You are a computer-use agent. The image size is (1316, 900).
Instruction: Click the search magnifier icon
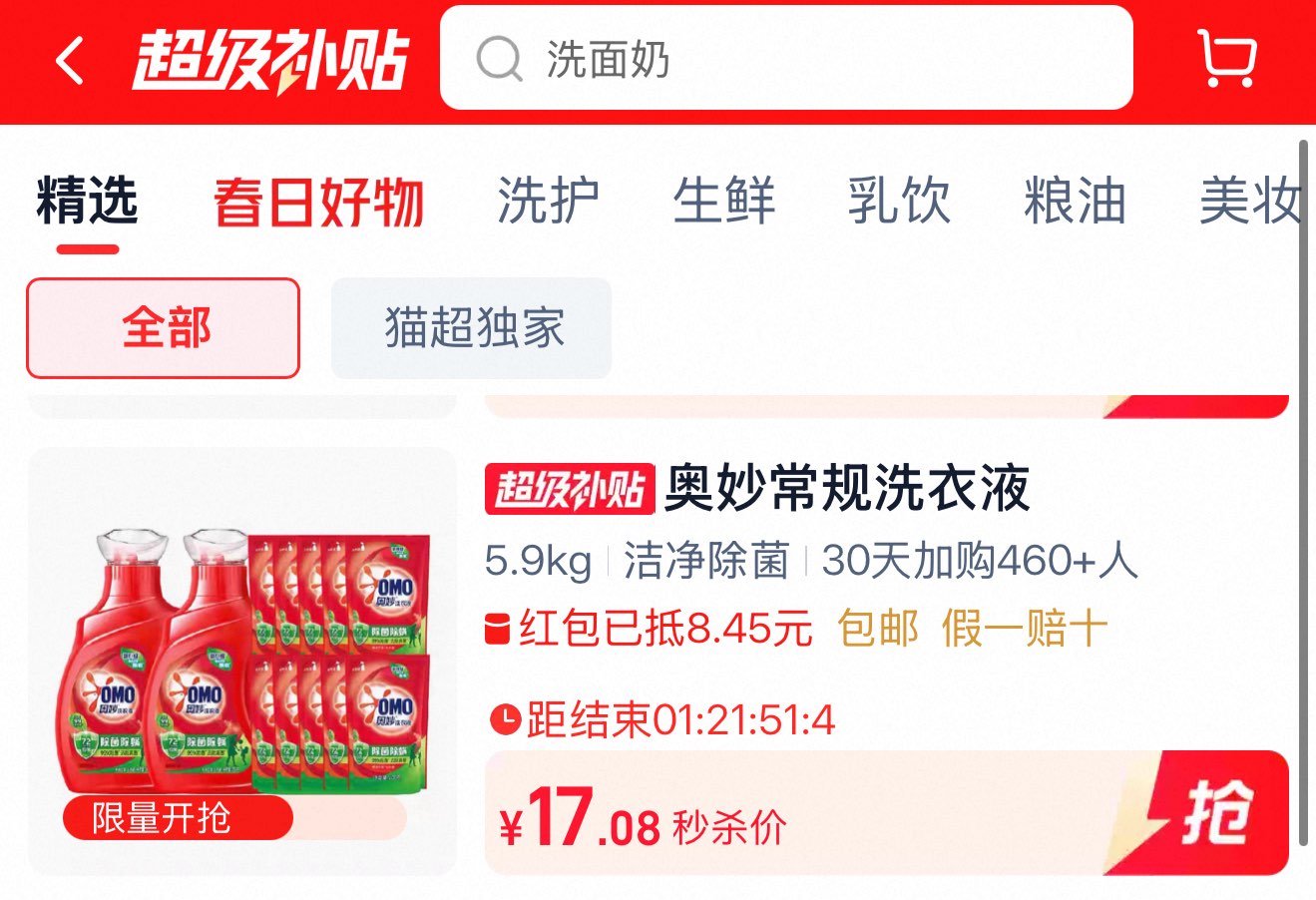tap(499, 59)
